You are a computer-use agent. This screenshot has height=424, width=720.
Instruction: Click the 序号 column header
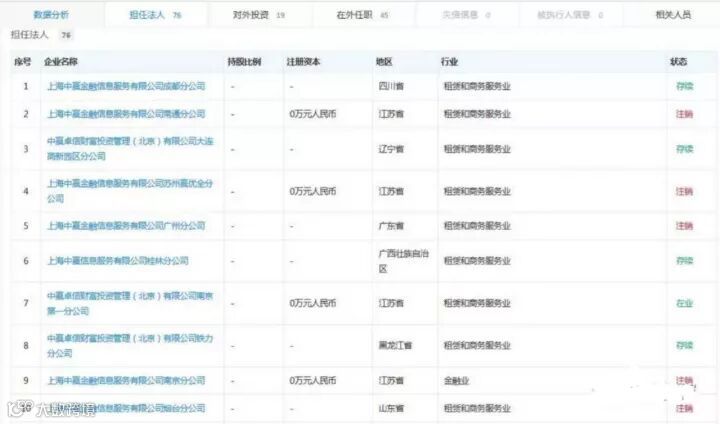(22, 62)
